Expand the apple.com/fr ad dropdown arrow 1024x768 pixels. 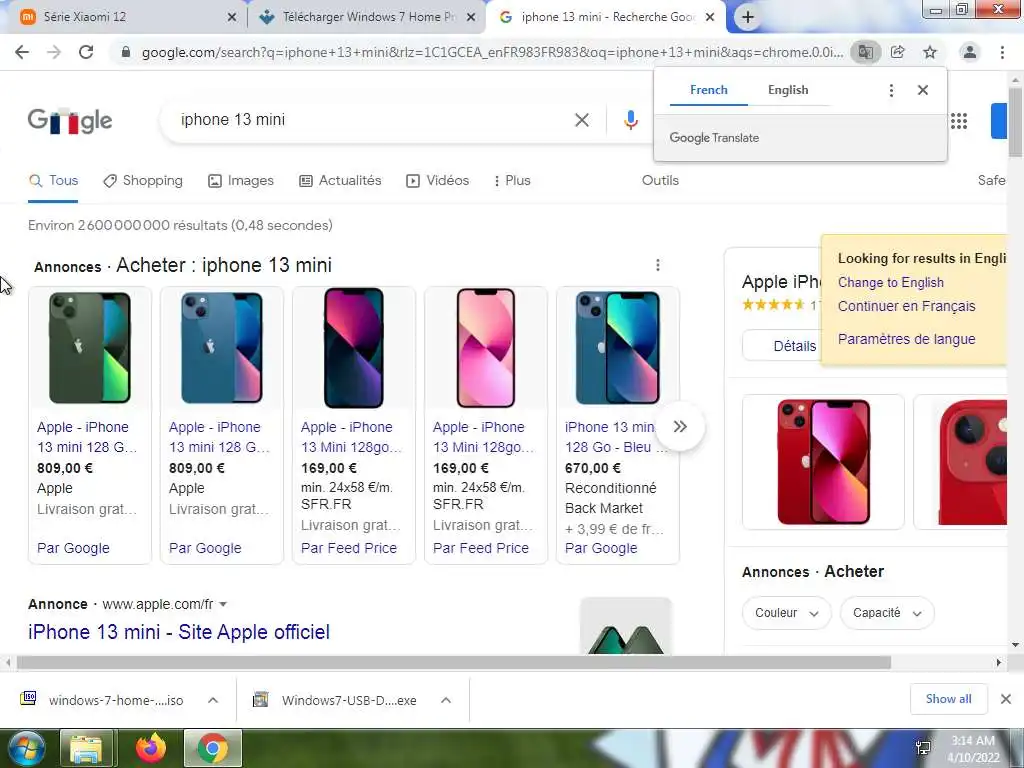[223, 605]
